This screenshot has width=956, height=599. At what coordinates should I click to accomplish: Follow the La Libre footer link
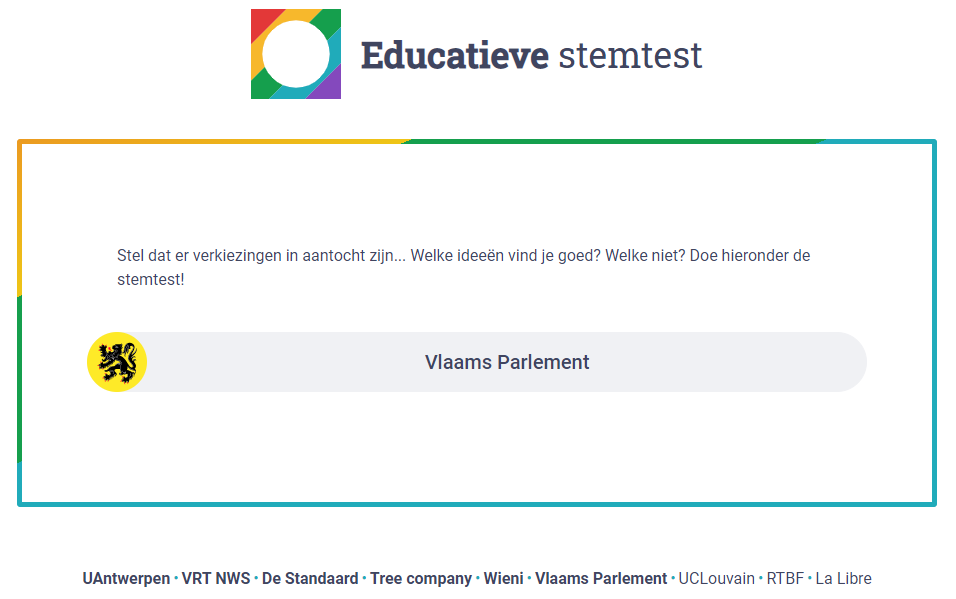click(x=844, y=578)
